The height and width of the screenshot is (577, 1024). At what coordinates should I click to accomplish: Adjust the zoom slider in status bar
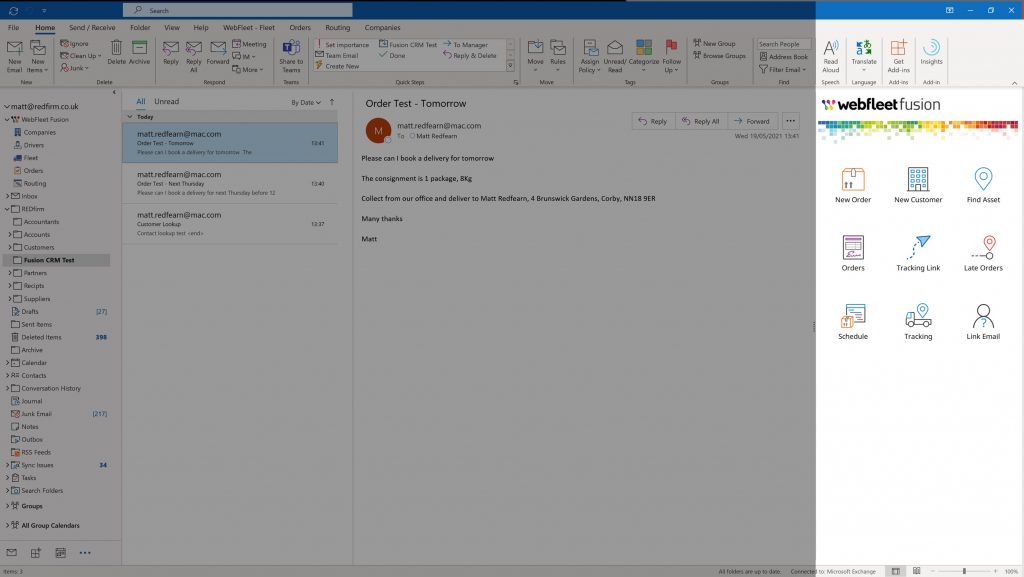(964, 571)
